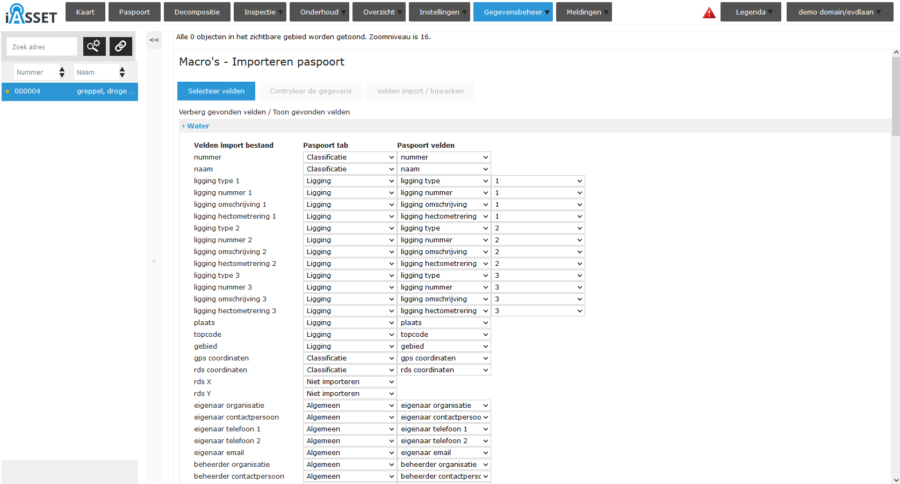The height and width of the screenshot is (484, 900).
Task: Sort by the Nummer column arrows
Action: click(62, 72)
